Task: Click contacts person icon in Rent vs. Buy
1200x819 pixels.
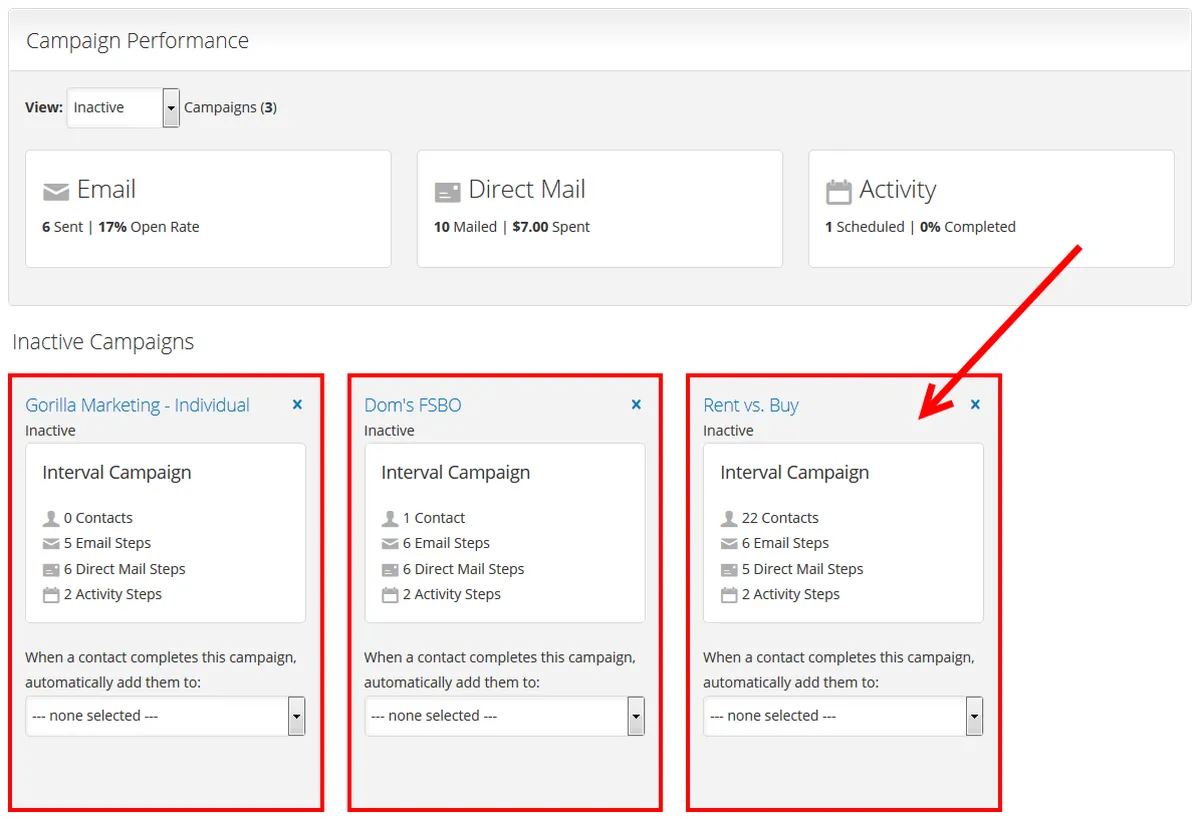Action: click(x=729, y=518)
